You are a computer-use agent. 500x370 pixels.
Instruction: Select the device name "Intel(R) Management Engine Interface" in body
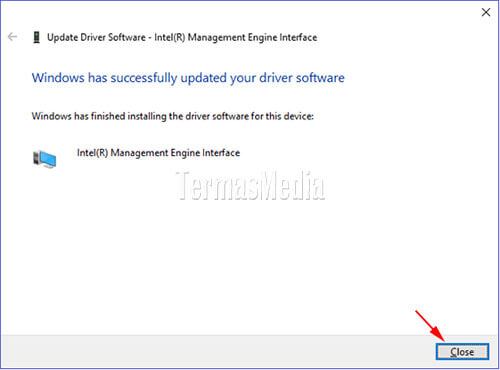point(158,153)
